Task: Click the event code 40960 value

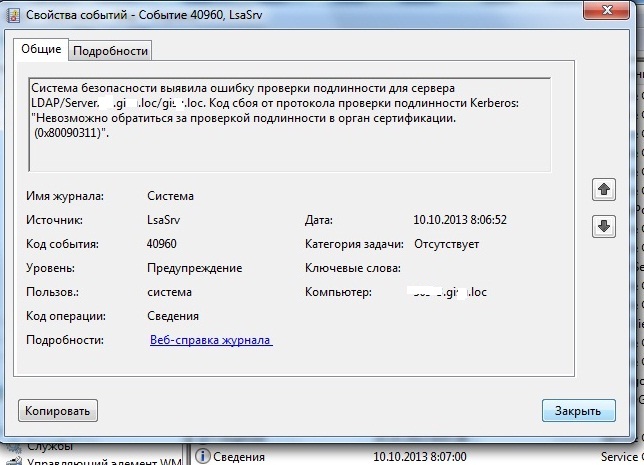Action: click(x=161, y=244)
